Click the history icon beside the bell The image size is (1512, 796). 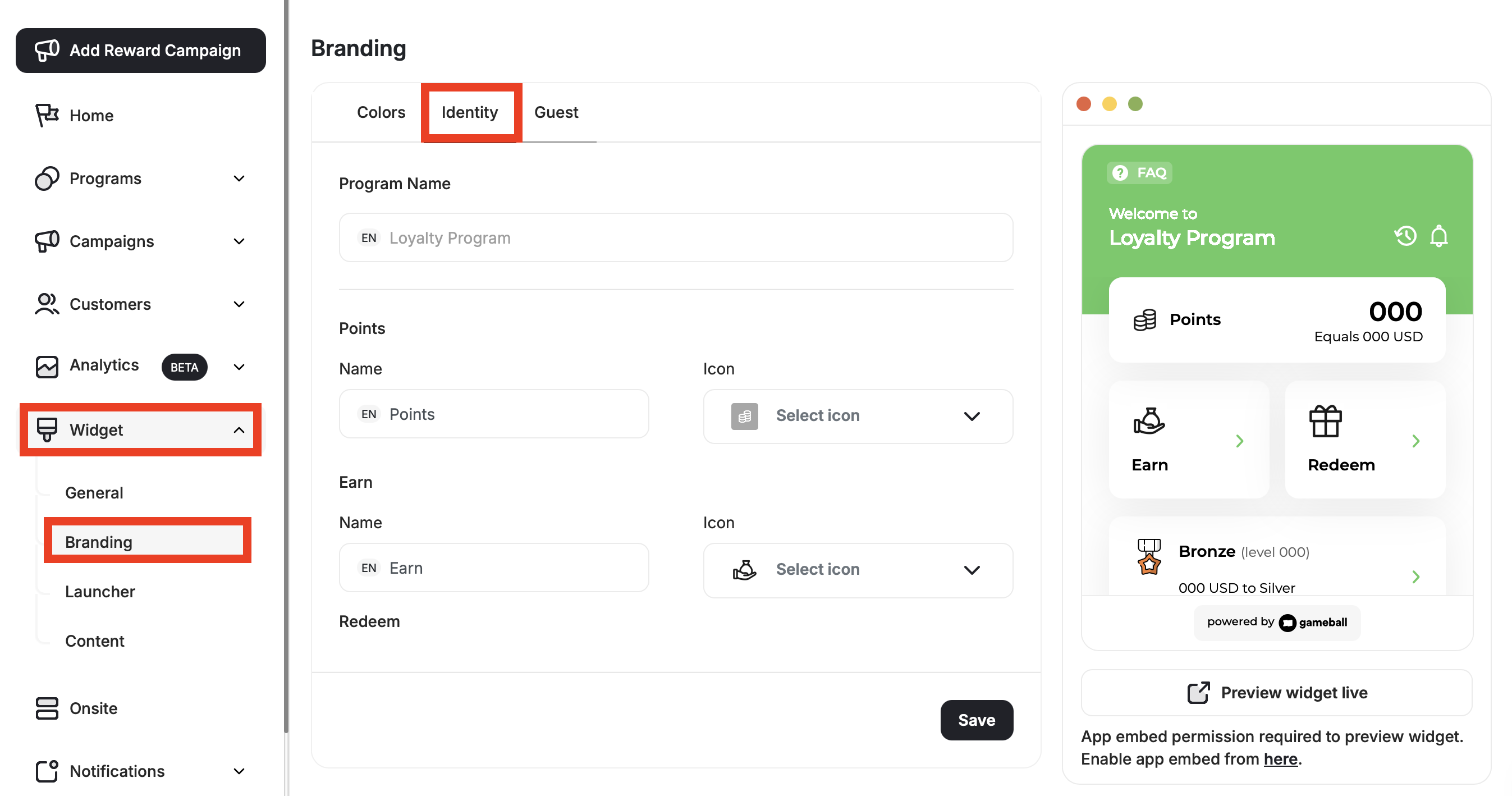click(1405, 236)
